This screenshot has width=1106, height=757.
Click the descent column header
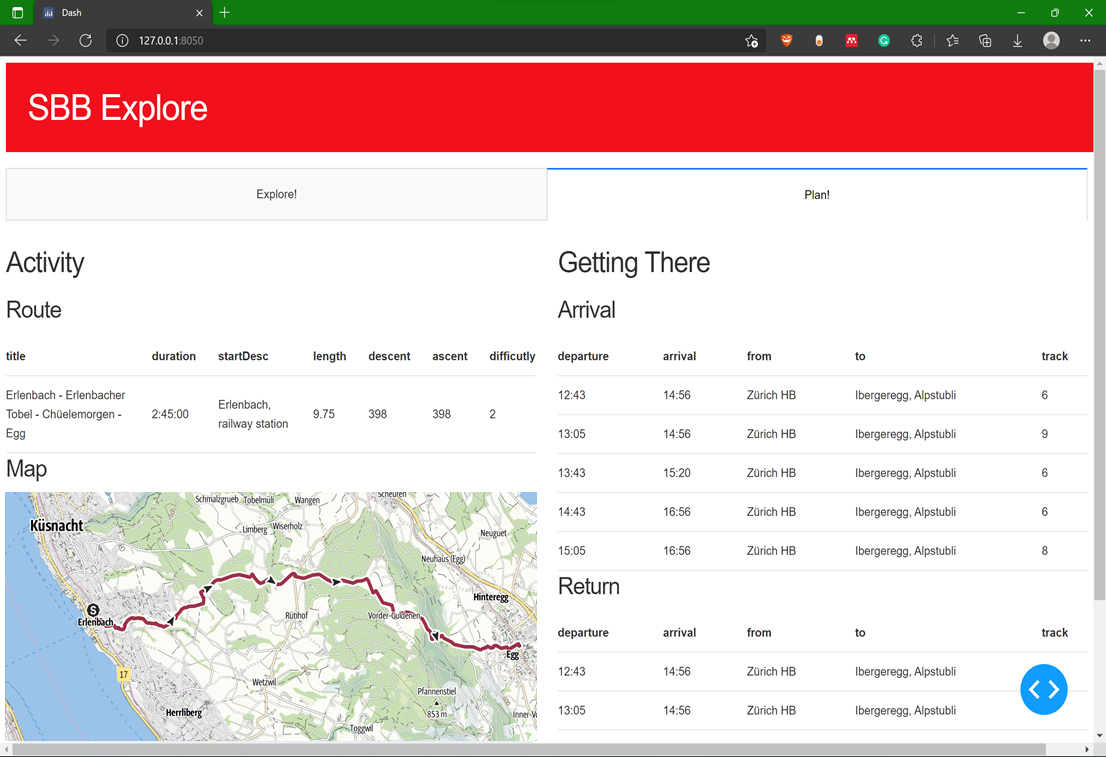point(389,356)
